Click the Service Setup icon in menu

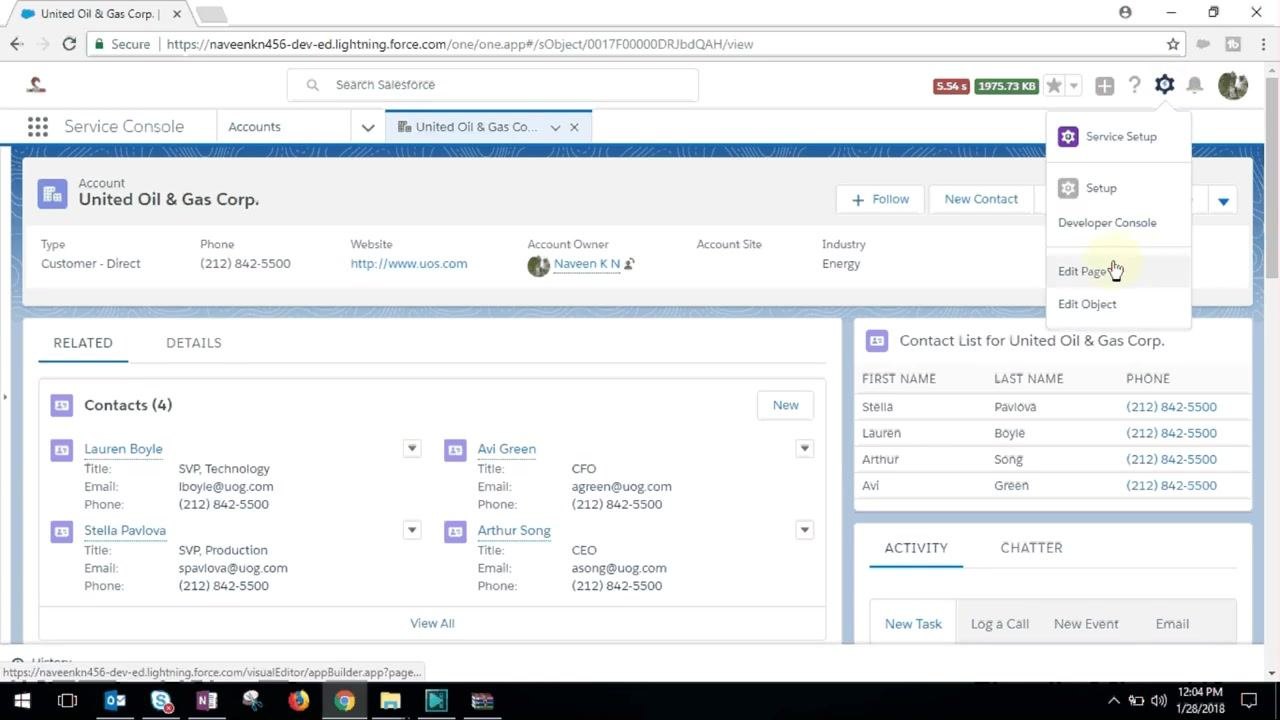[1068, 137]
